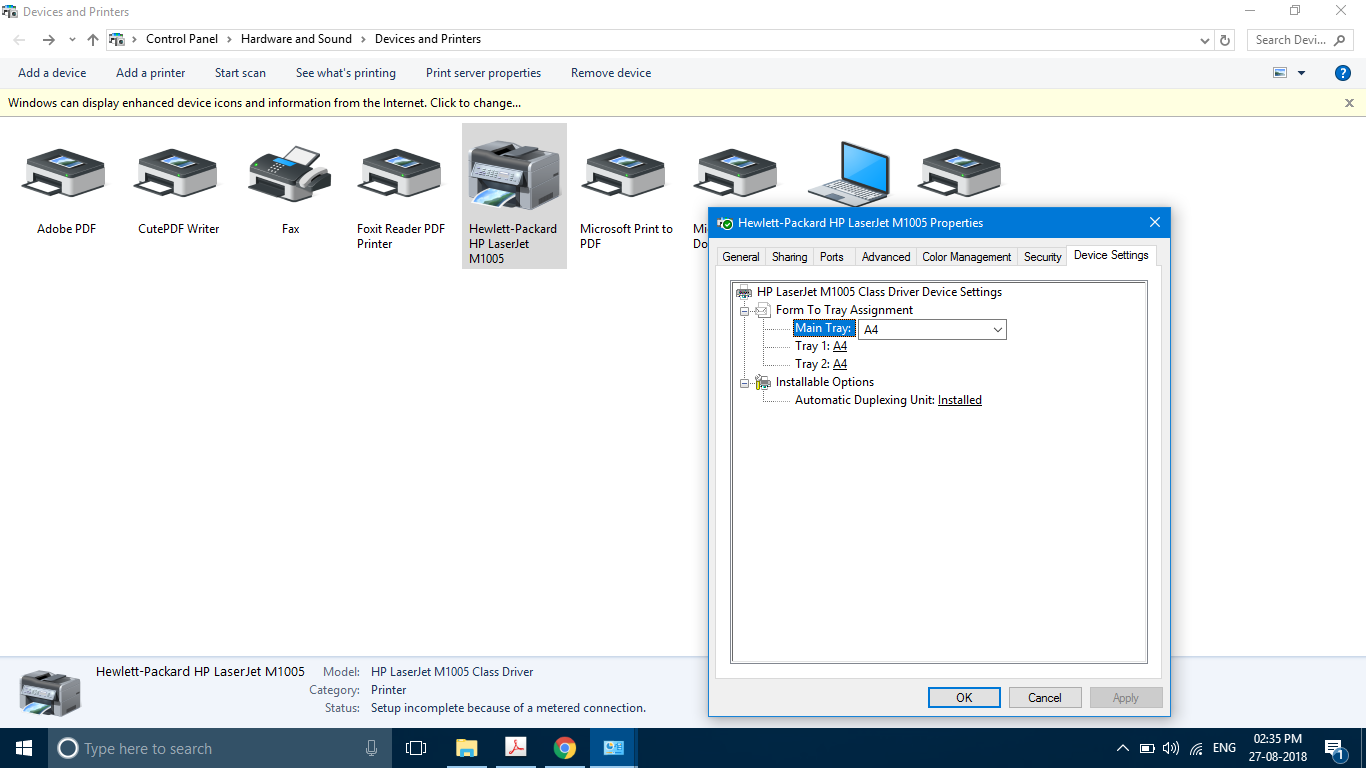The image size is (1366, 768).
Task: Launch Google Chrome from the taskbar
Action: [x=565, y=748]
